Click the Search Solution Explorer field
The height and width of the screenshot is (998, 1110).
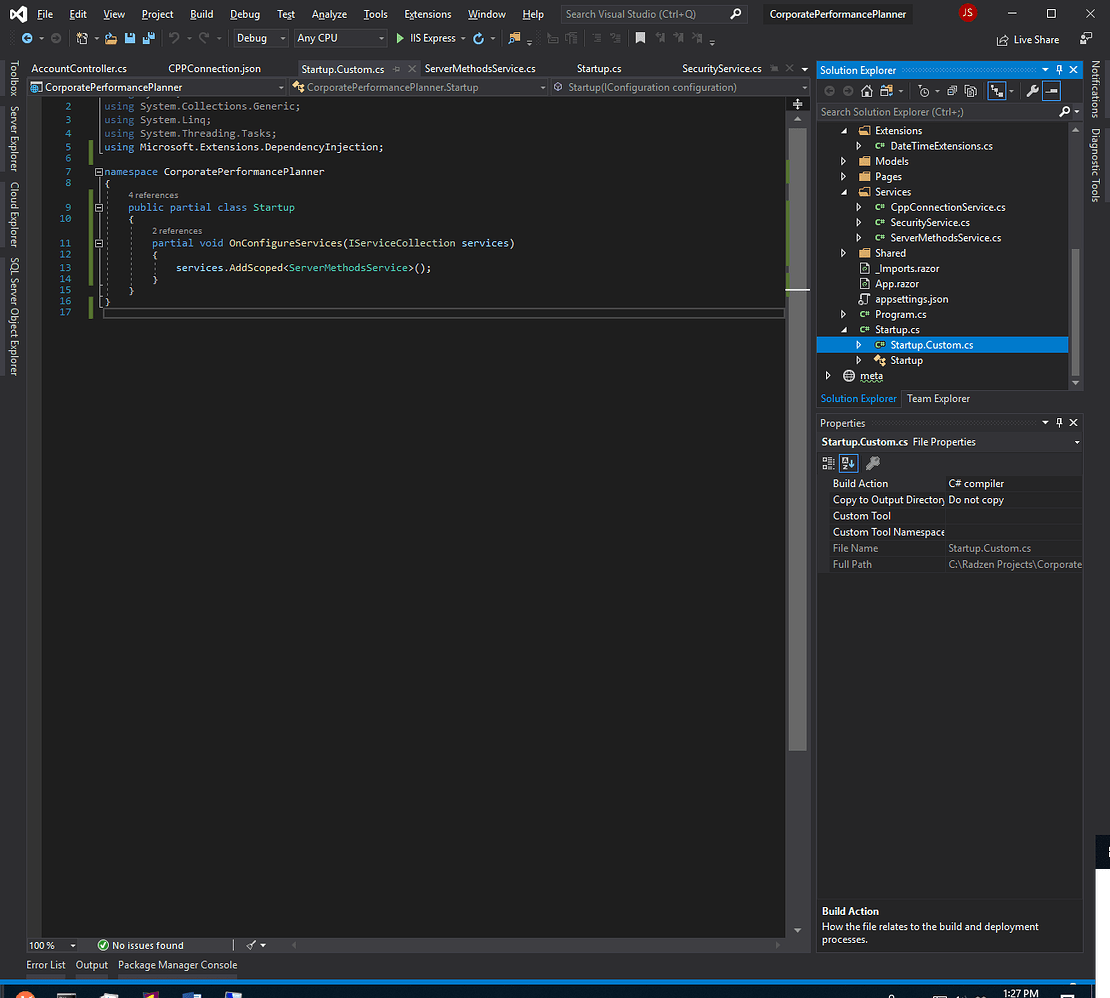click(x=938, y=112)
